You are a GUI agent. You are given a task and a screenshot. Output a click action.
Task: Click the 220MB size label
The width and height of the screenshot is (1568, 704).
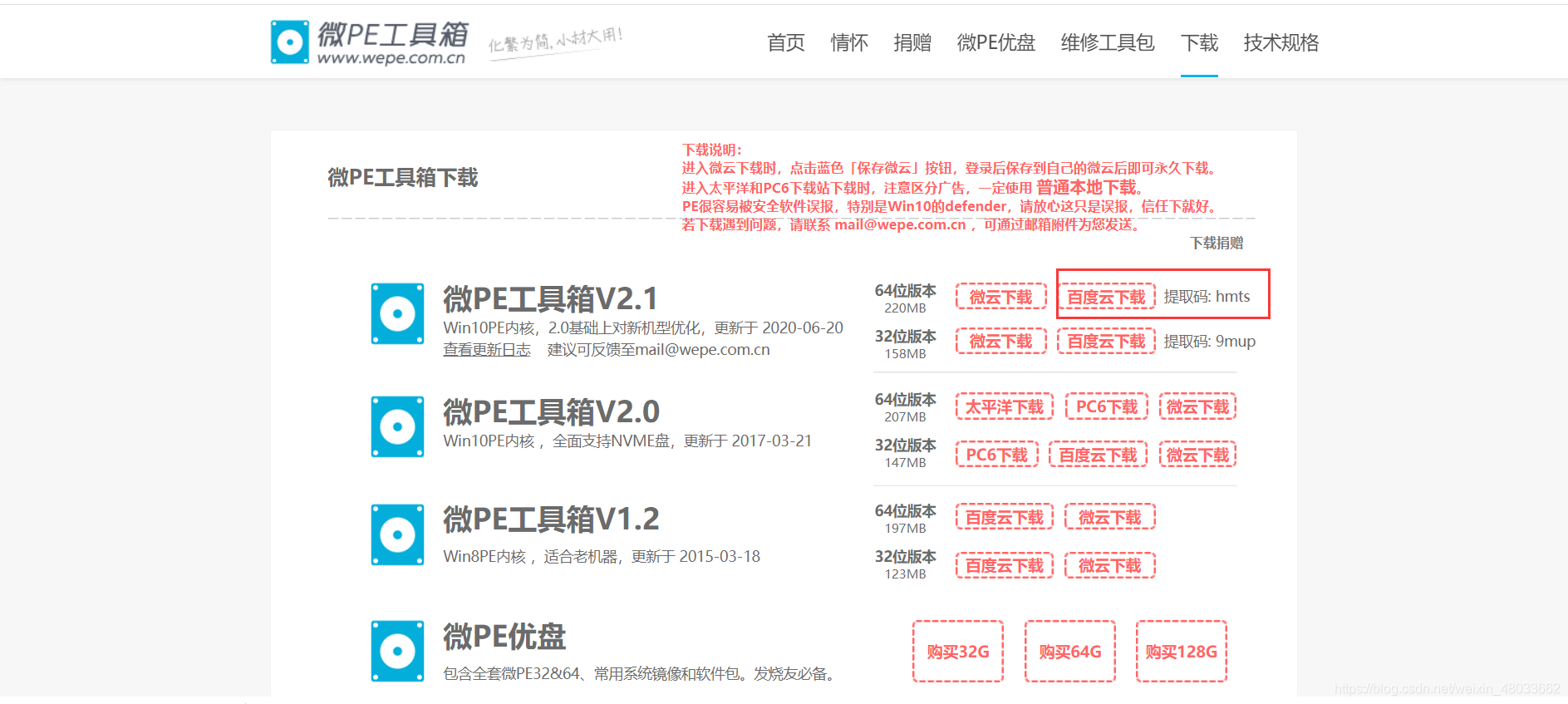coord(905,308)
